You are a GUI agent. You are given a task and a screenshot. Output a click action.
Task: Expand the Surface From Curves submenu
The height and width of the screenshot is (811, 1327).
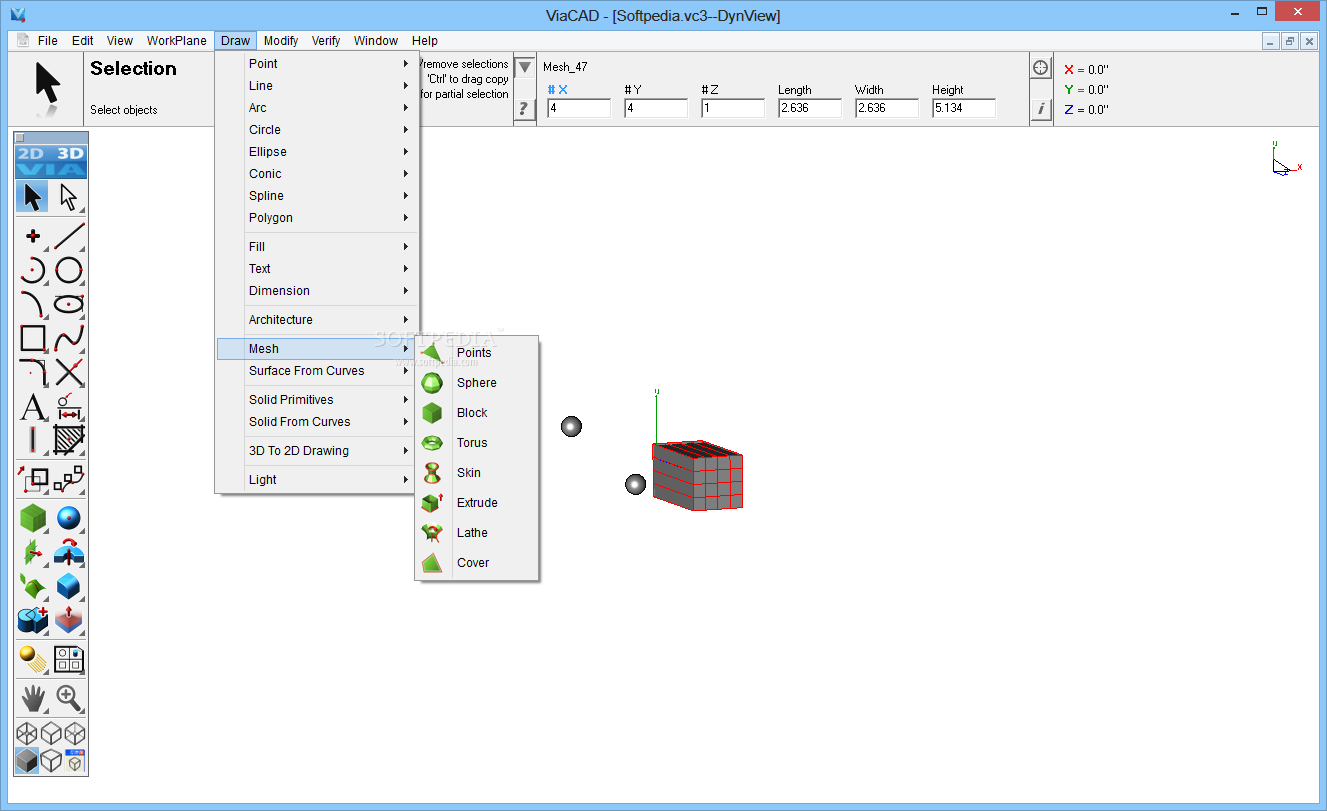(317, 371)
